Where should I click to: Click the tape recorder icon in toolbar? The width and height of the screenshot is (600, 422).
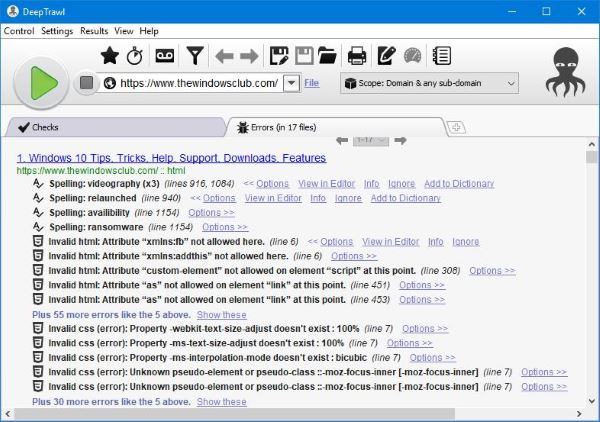click(x=165, y=56)
